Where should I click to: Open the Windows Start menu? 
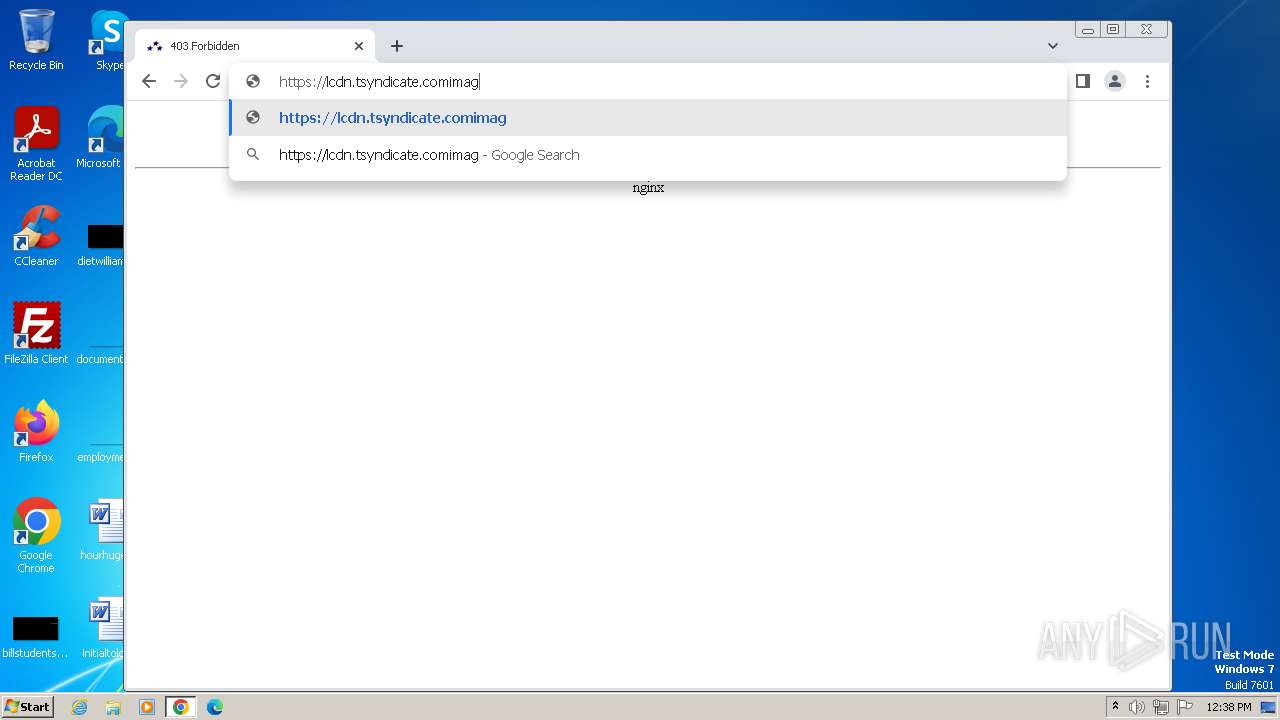pyautogui.click(x=28, y=706)
